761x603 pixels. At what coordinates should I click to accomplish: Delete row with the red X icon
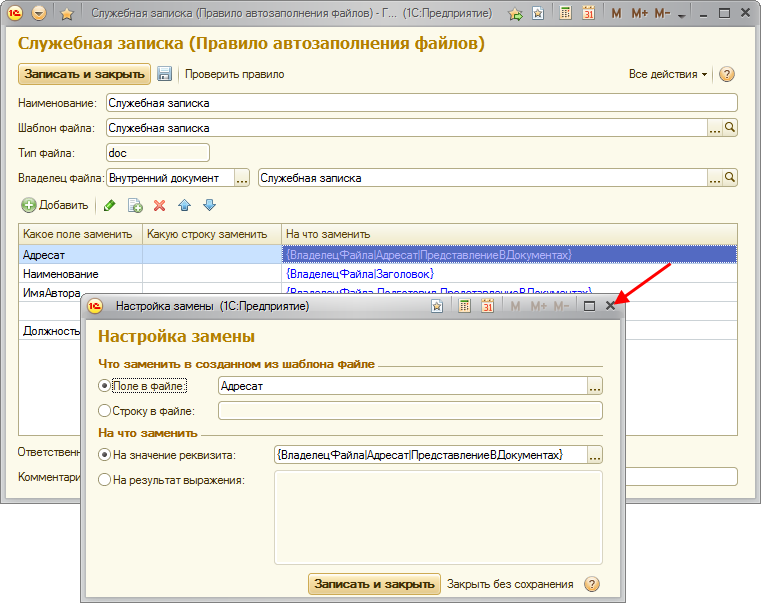coord(160,205)
